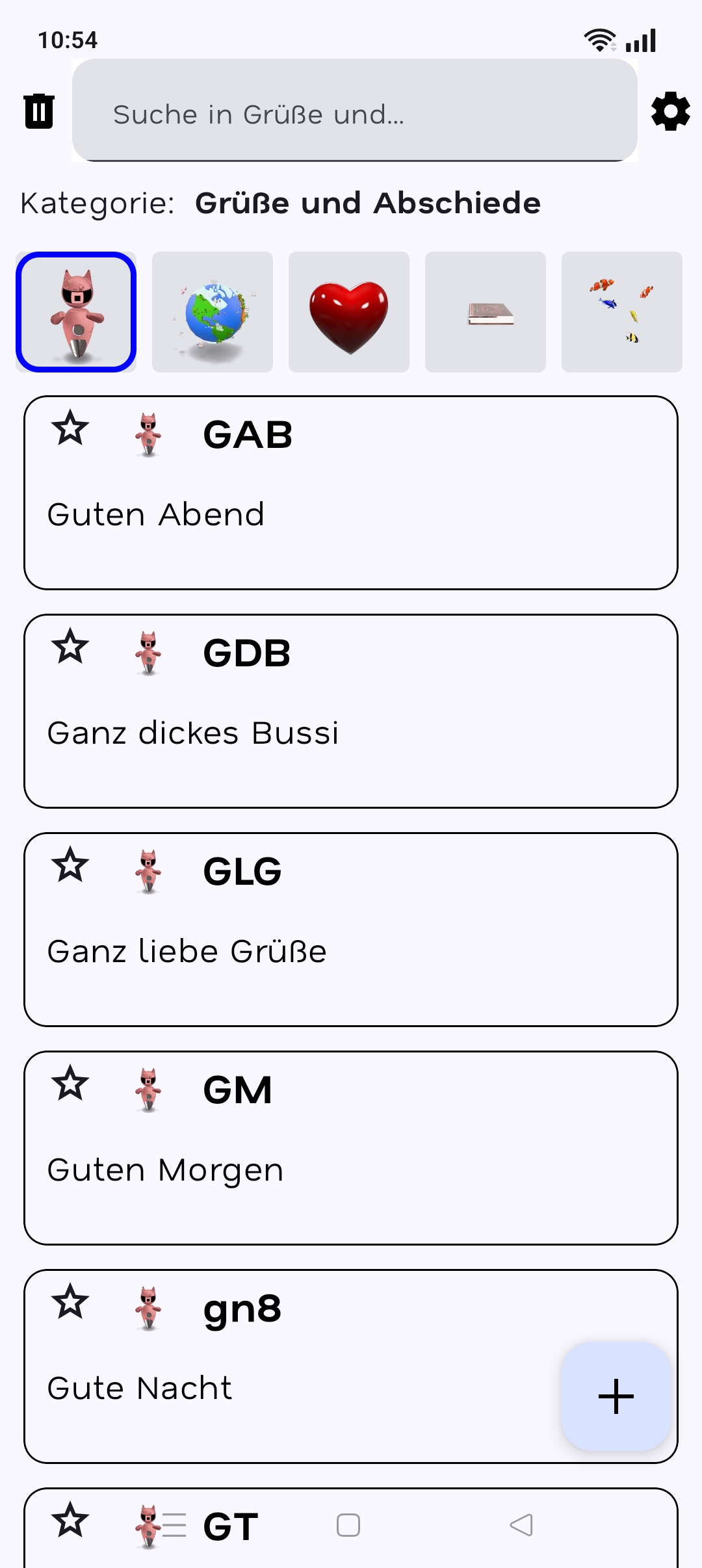The width and height of the screenshot is (702, 1568).
Task: Star the GM abbreviation
Action: pyautogui.click(x=70, y=1084)
